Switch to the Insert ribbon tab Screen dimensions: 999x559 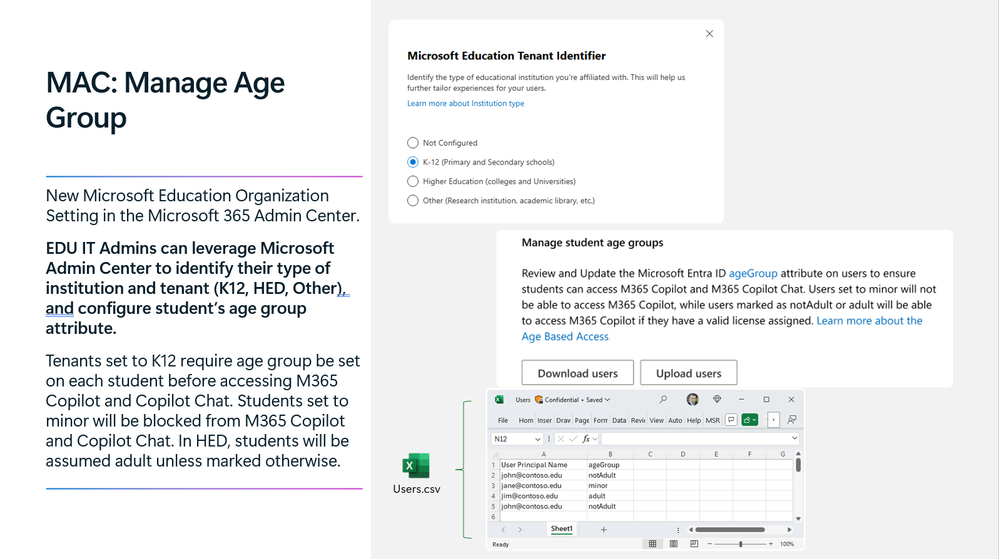click(x=544, y=420)
